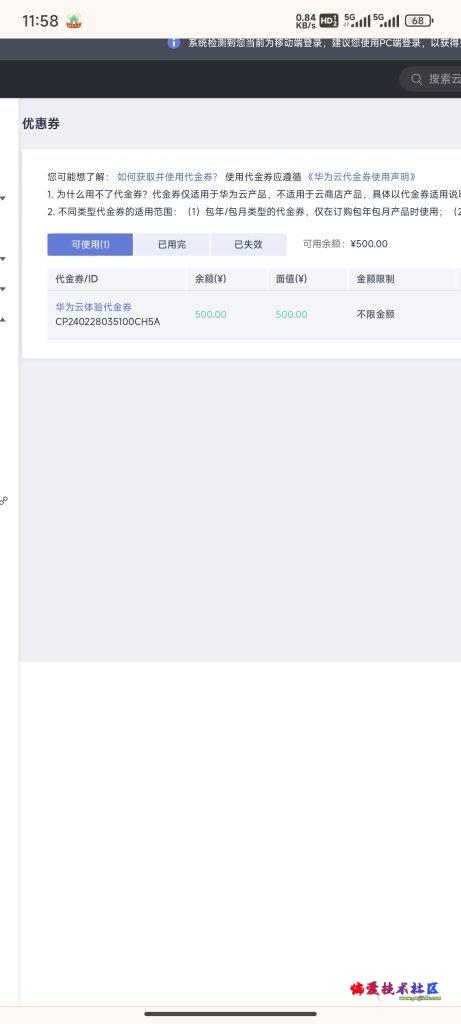Expand the topmost sidebar arrow
Image resolution: width=461 pixels, height=1024 pixels.
coord(3,198)
